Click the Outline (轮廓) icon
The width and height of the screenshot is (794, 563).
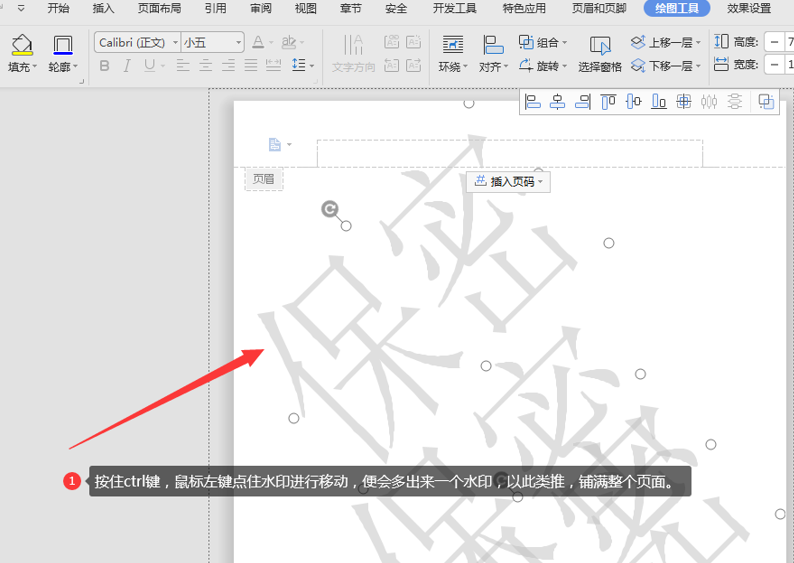63,45
